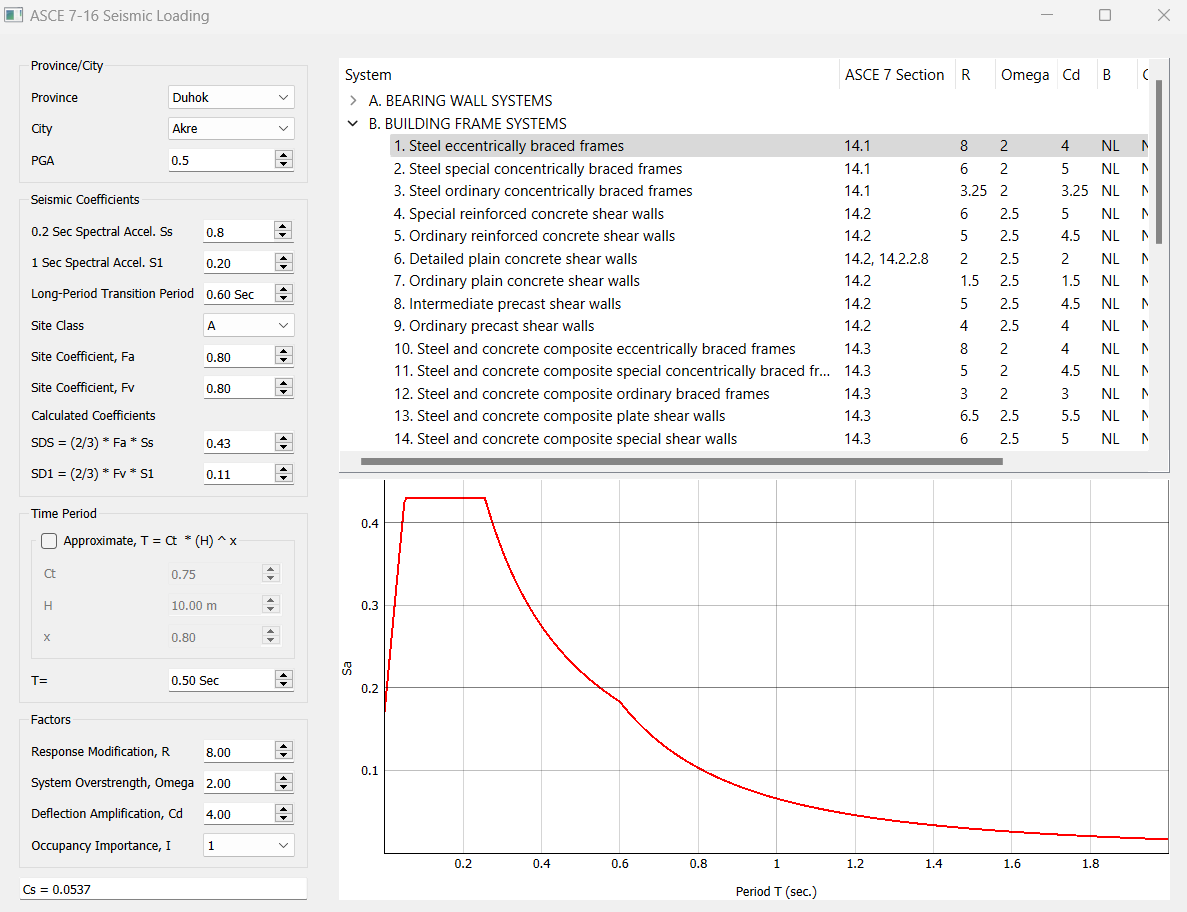Adjust the 1 Sec Spectral Accel stepper
Viewport: 1187px width, 912px height.
pos(283,263)
